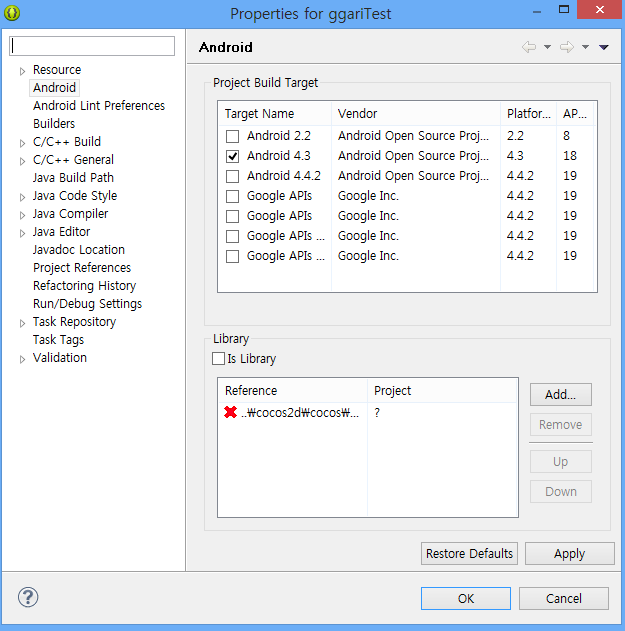Screen dimensions: 625x631
Task: Select Javadoc Location entry
Action: pos(79,250)
